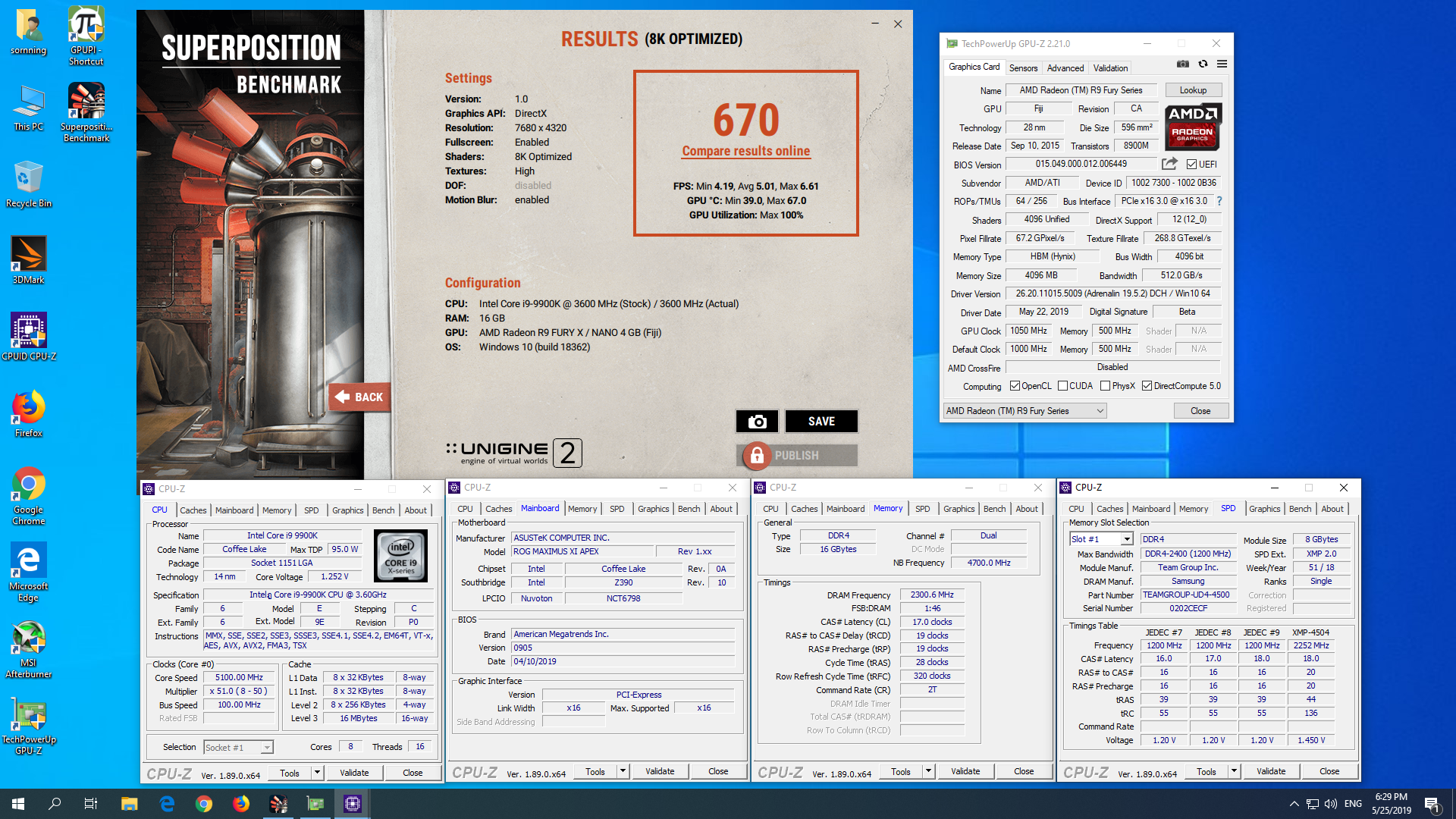Click the Bus Interface question mark icon
Image resolution: width=1456 pixels, height=819 pixels.
[x=1219, y=201]
